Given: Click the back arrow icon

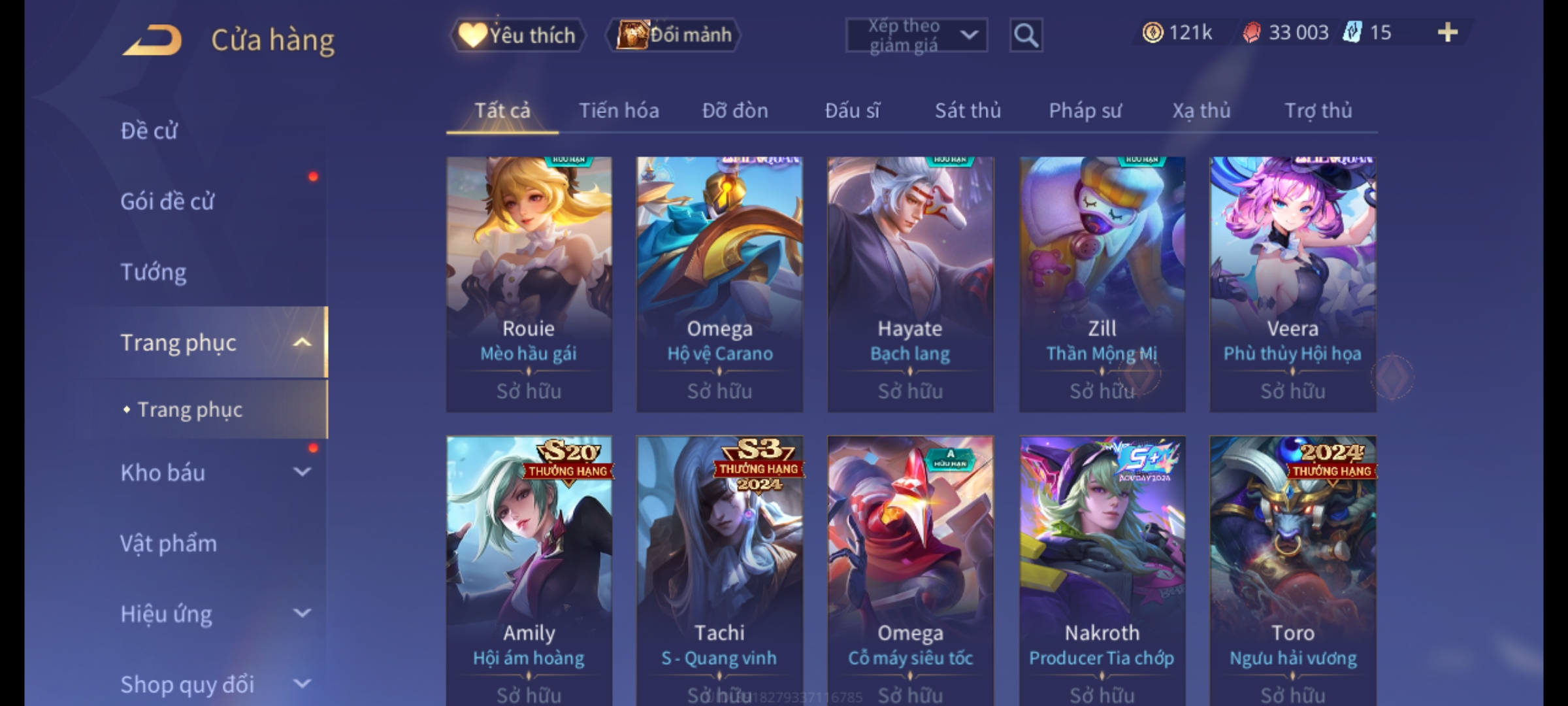Looking at the screenshot, I should (152, 39).
